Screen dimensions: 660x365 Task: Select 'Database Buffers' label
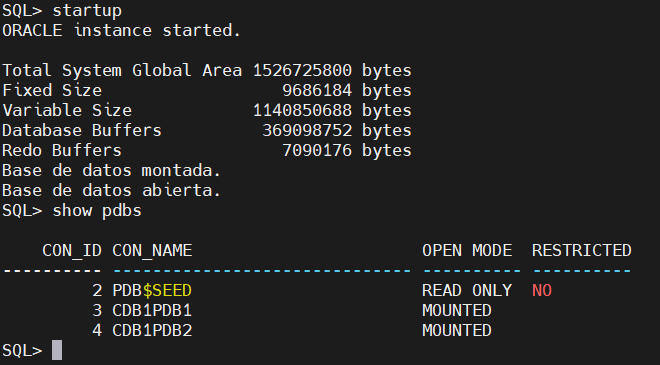pyautogui.click(x=82, y=131)
